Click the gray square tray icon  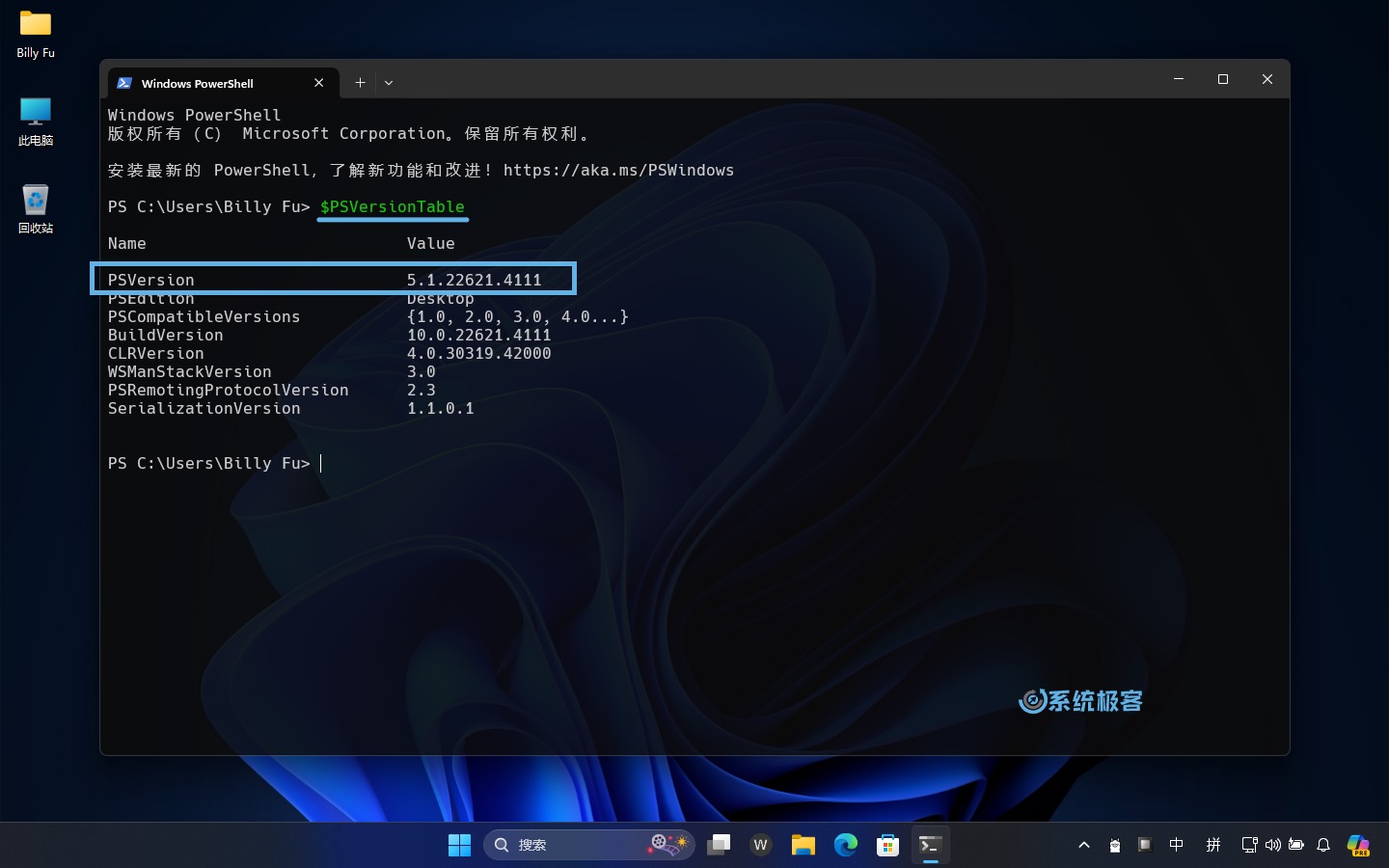tap(1145, 845)
